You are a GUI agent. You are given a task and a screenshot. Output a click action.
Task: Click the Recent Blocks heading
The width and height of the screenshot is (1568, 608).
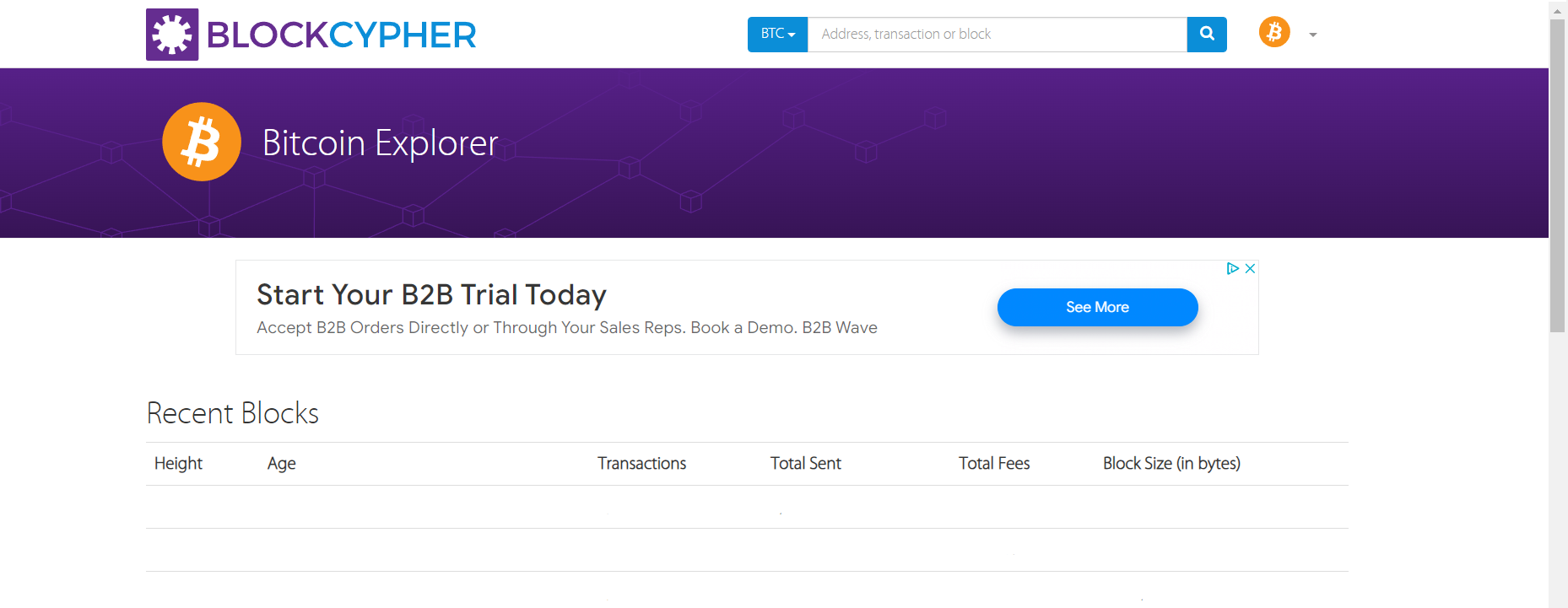(x=233, y=413)
